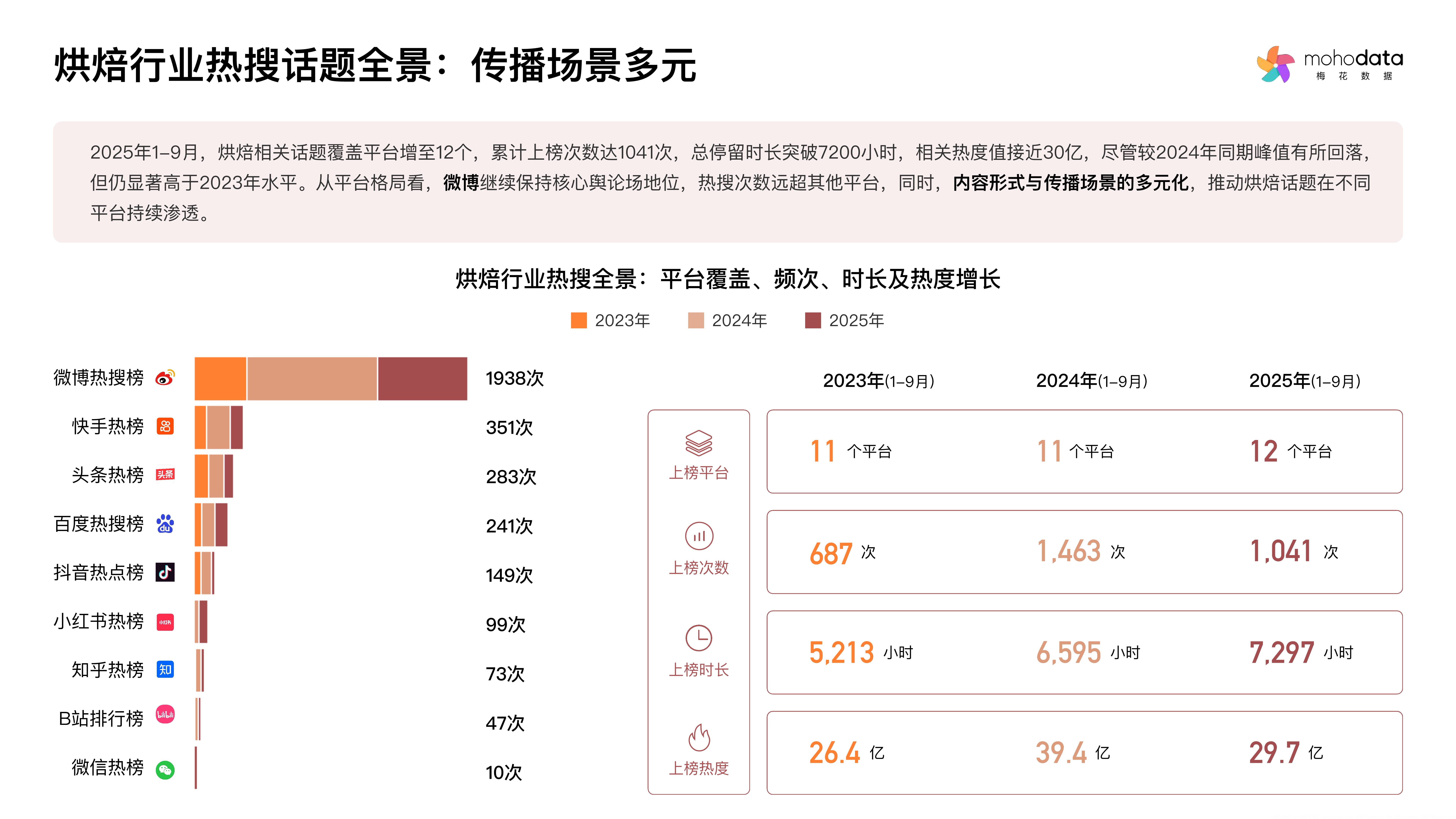Click the 2023年 orange legend swatch

pyautogui.click(x=579, y=320)
